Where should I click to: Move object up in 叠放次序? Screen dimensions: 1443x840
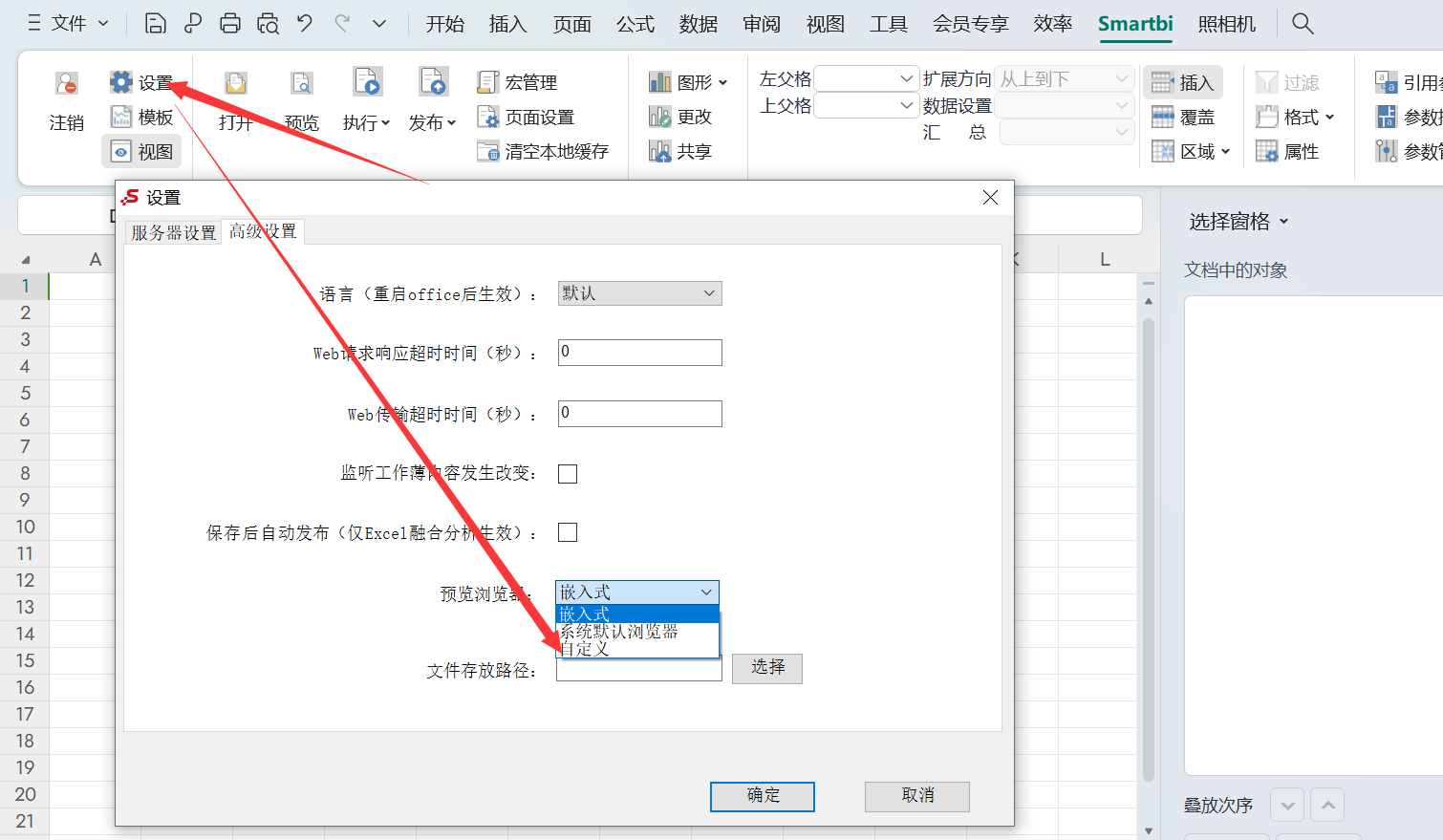(x=1327, y=806)
